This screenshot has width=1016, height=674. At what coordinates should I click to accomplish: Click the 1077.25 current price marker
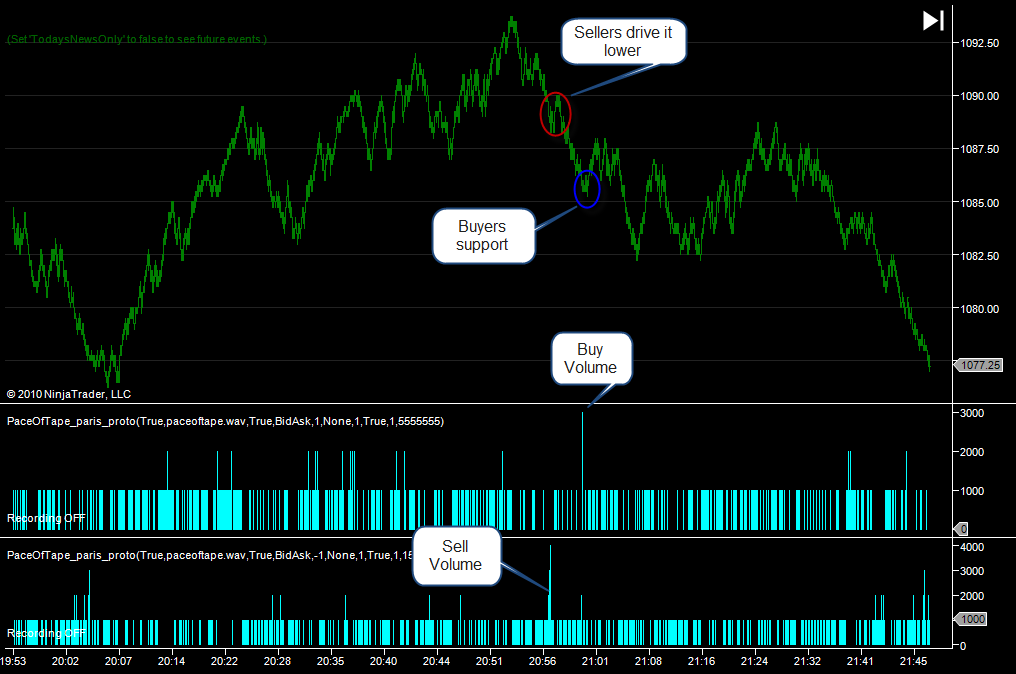click(x=979, y=365)
